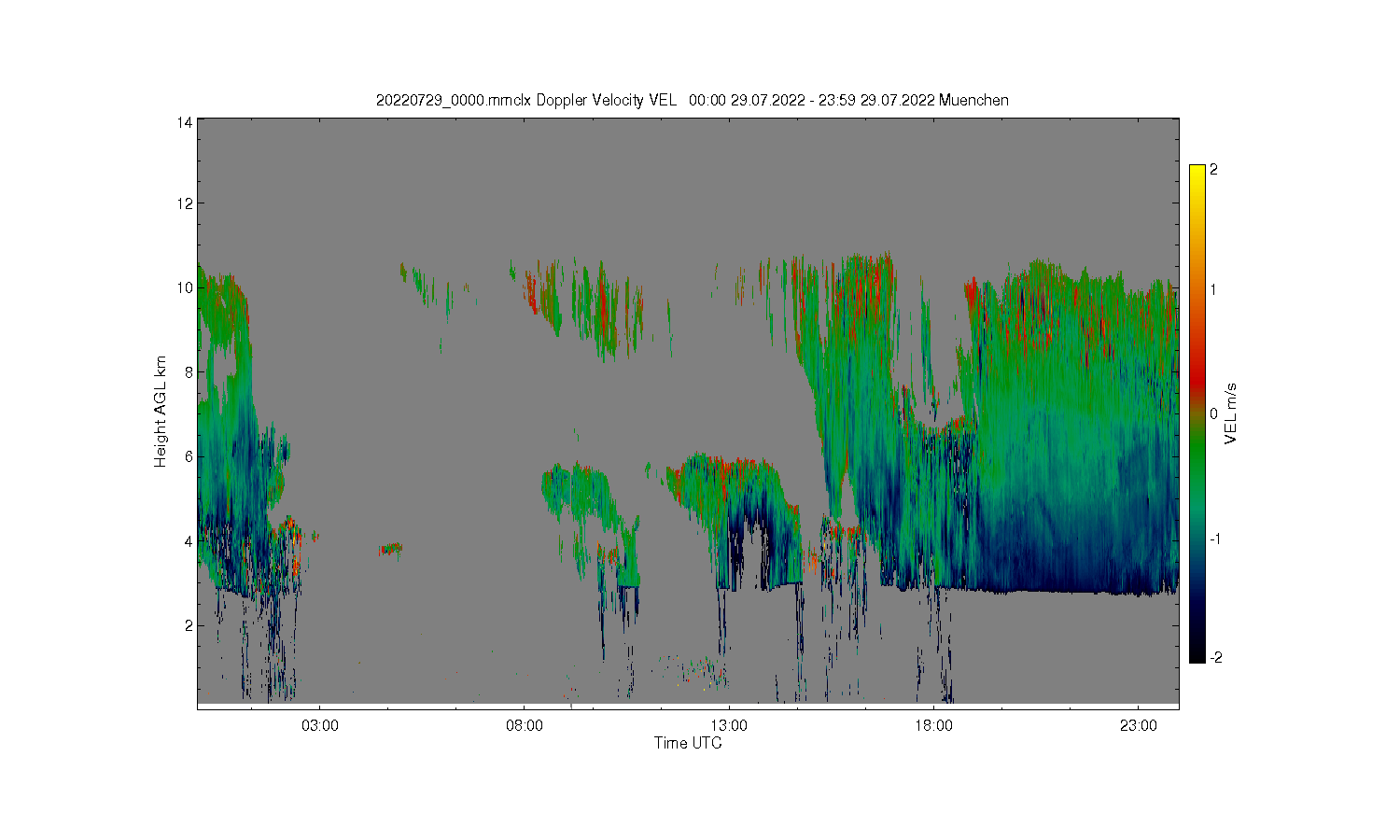Click the yellow top end of the velocity colorbar
Screen dimensions: 1400x840
click(1197, 174)
